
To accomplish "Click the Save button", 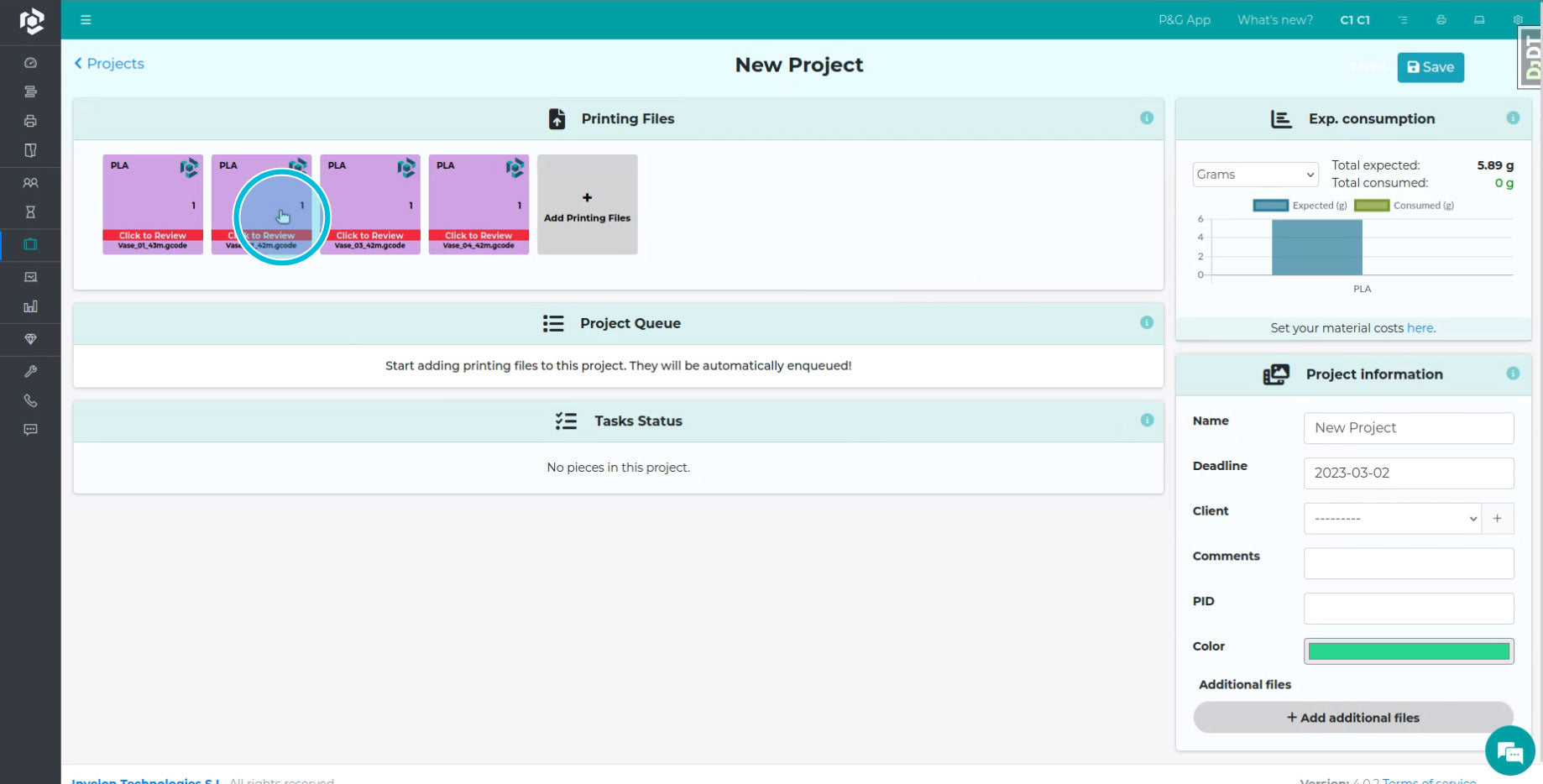I will click(1431, 67).
